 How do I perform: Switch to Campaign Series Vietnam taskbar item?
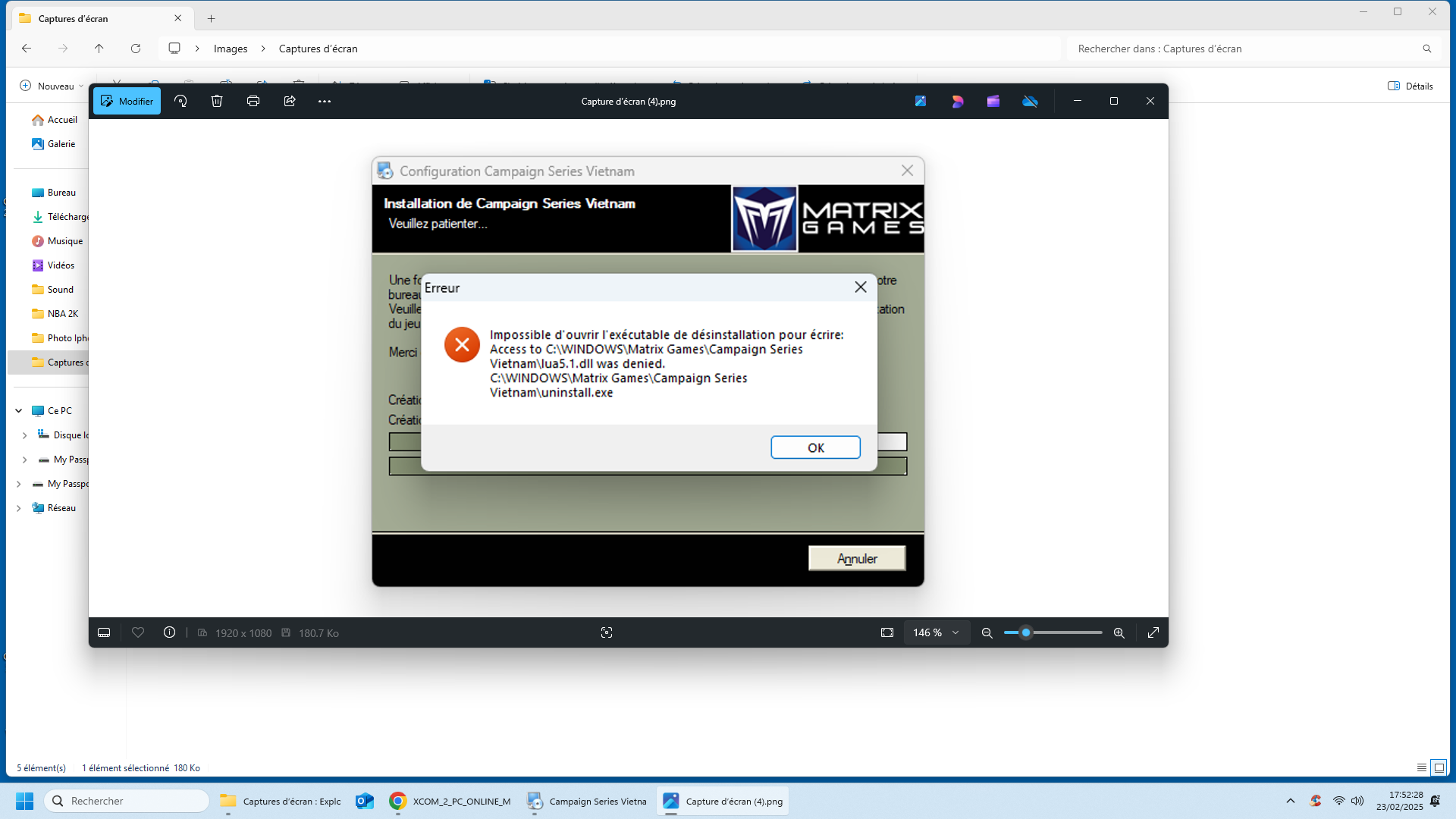click(587, 801)
